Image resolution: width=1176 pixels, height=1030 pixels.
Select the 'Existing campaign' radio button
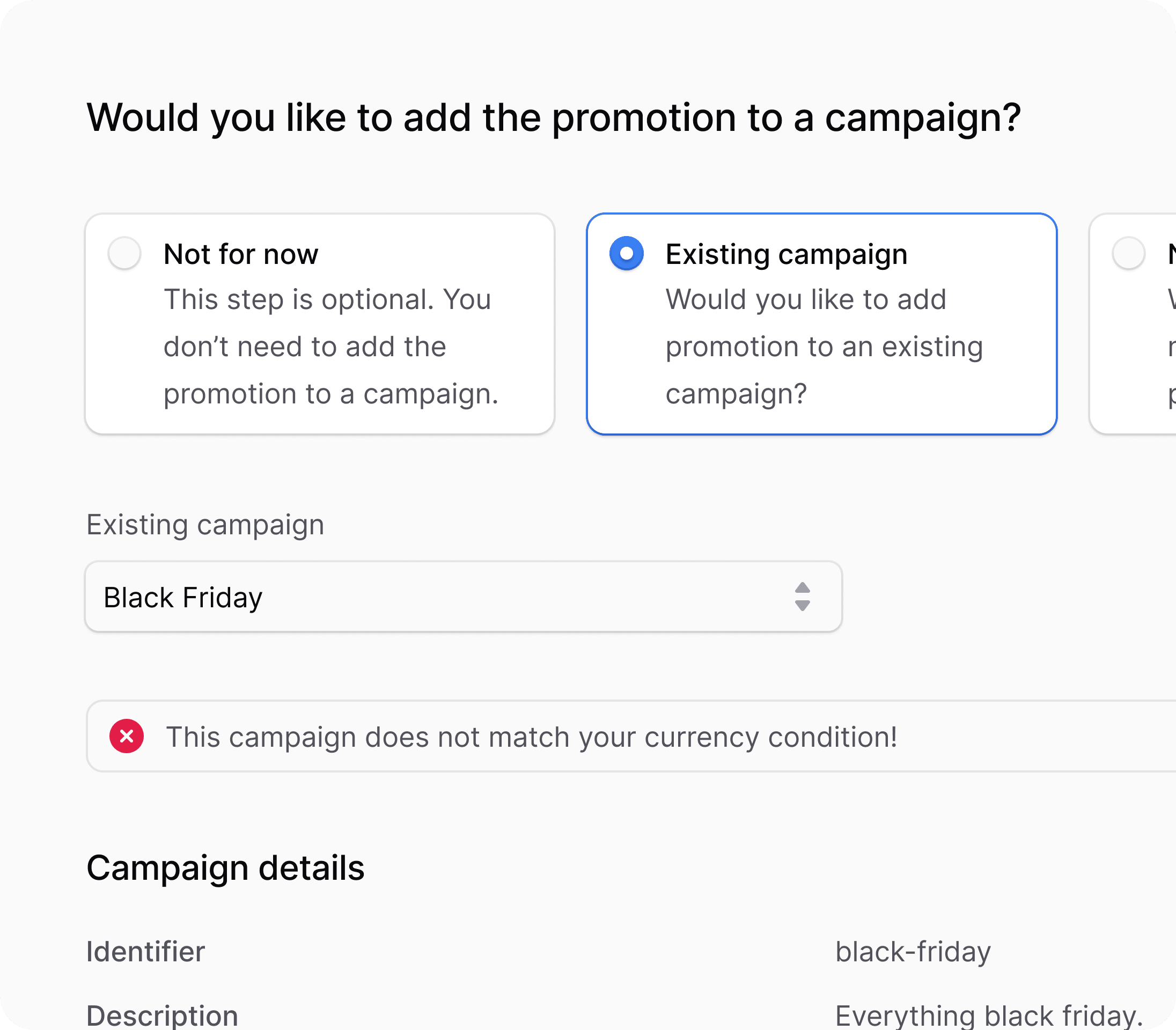pos(627,253)
